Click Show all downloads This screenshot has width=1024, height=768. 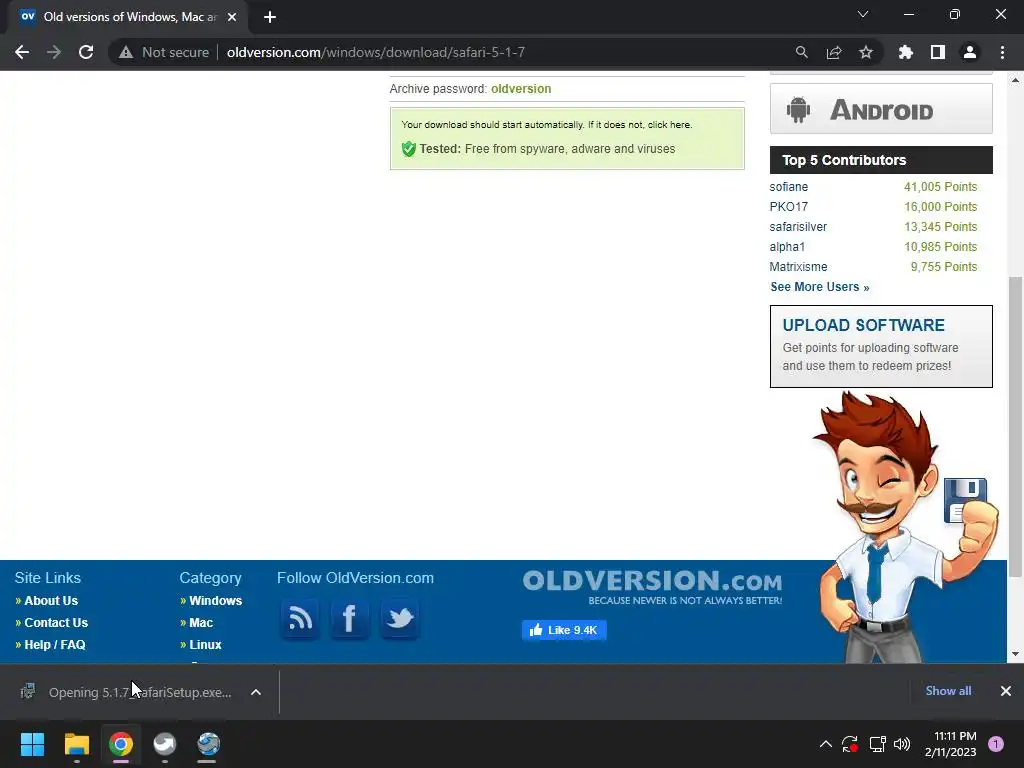(948, 691)
